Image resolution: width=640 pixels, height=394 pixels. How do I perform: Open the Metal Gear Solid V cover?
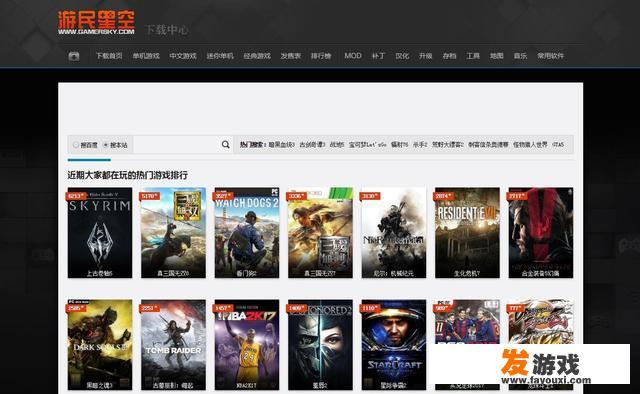pos(541,233)
